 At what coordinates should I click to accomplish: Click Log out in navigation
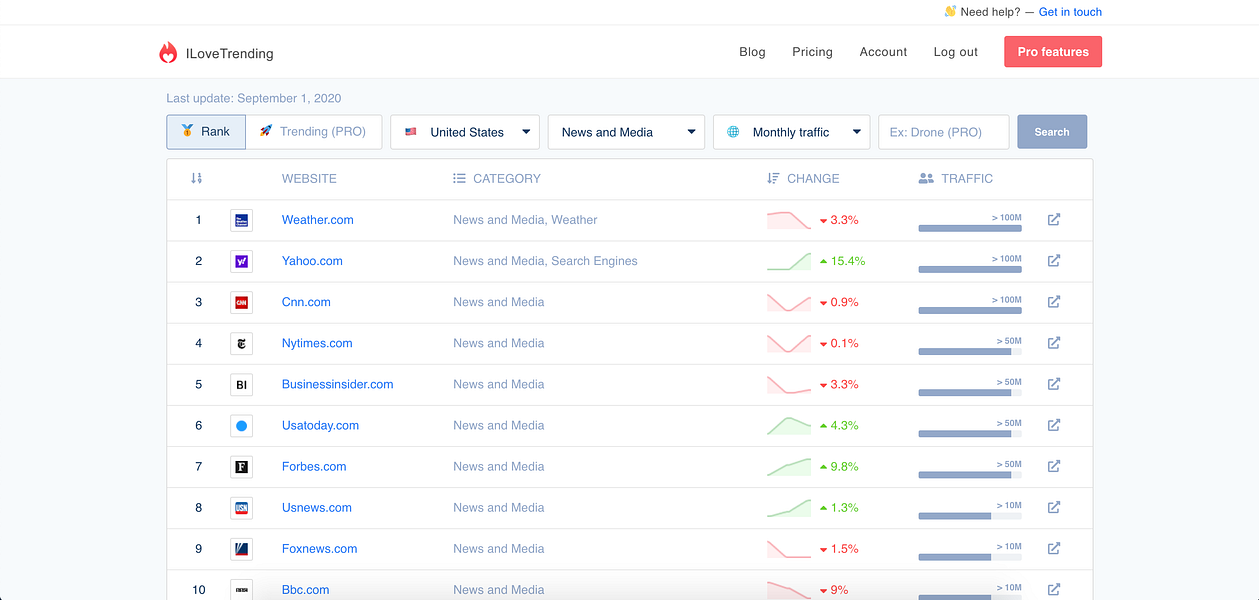pyautogui.click(x=956, y=52)
